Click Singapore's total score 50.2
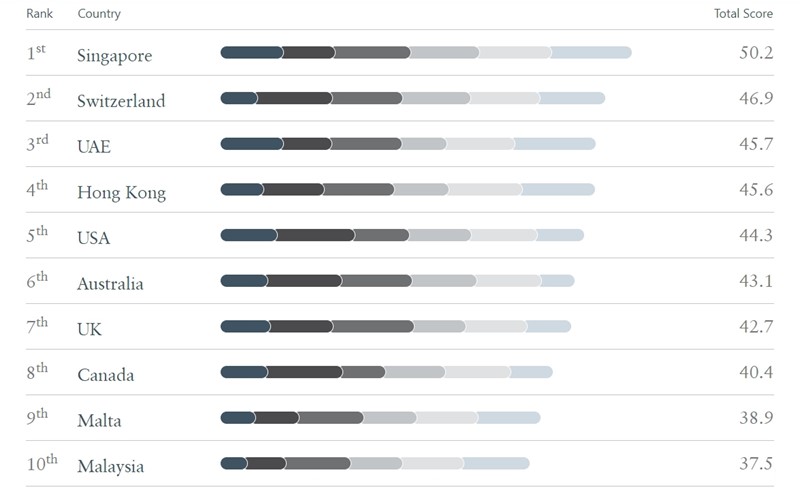800x494 pixels. [x=755, y=52]
